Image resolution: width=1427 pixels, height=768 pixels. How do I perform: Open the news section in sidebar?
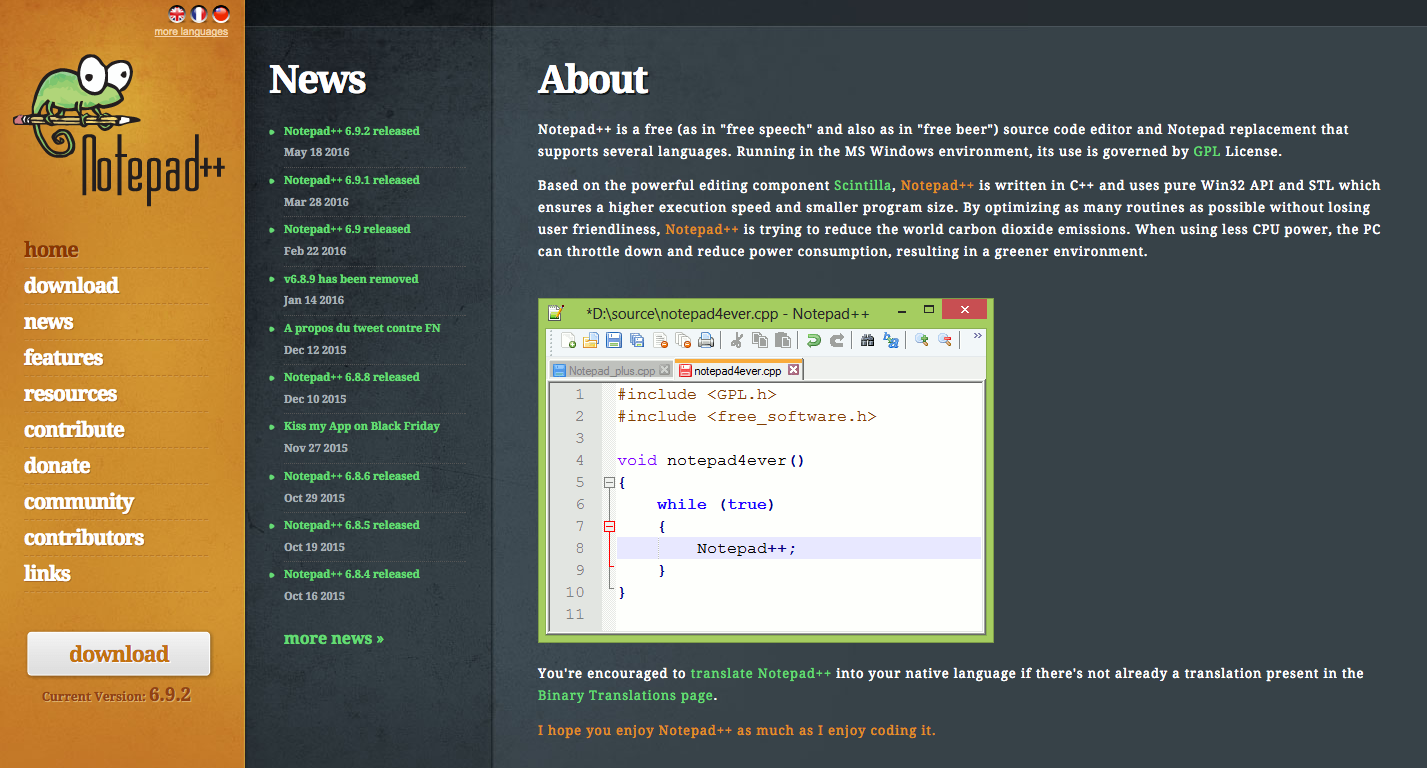48,322
